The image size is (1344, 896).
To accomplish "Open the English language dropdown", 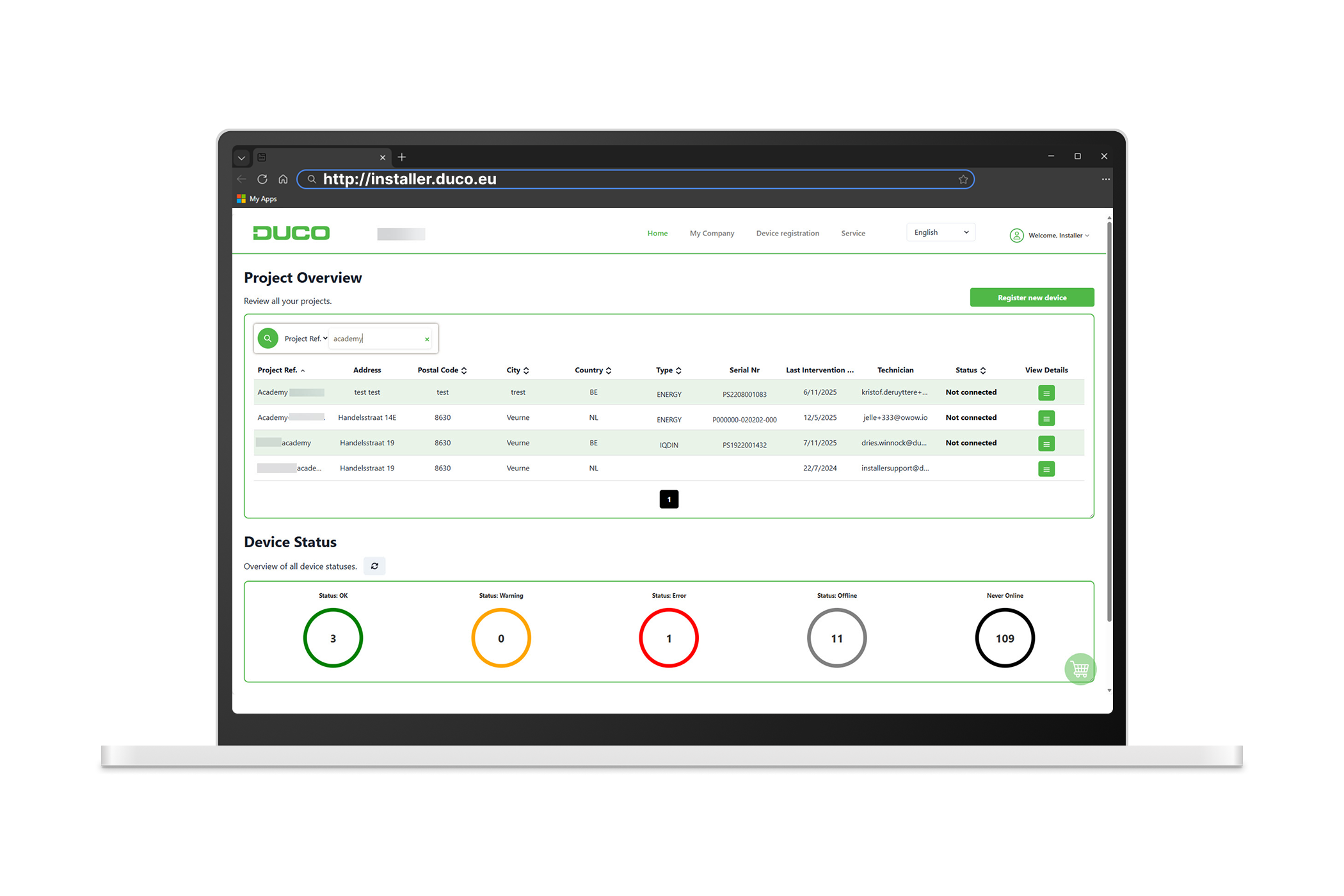I will tap(940, 232).
